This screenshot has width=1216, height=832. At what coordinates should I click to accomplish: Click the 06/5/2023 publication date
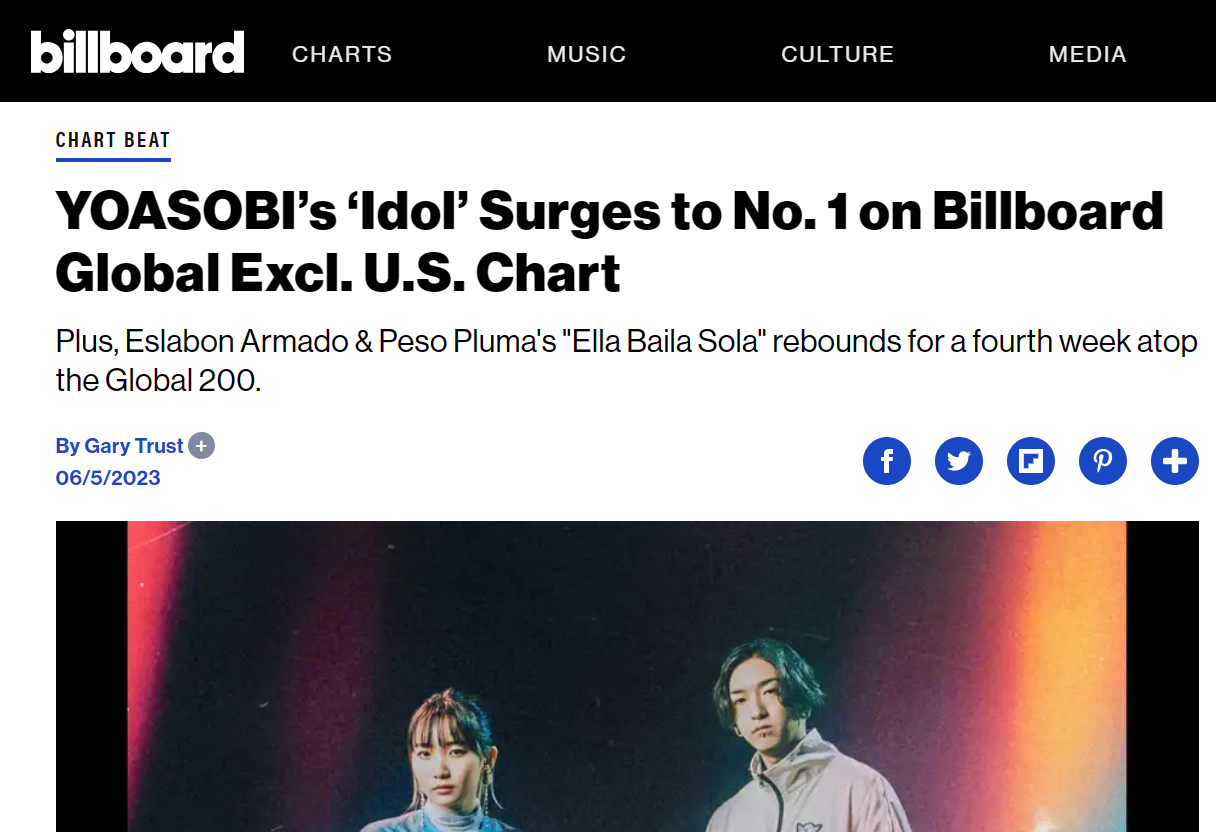tap(108, 478)
